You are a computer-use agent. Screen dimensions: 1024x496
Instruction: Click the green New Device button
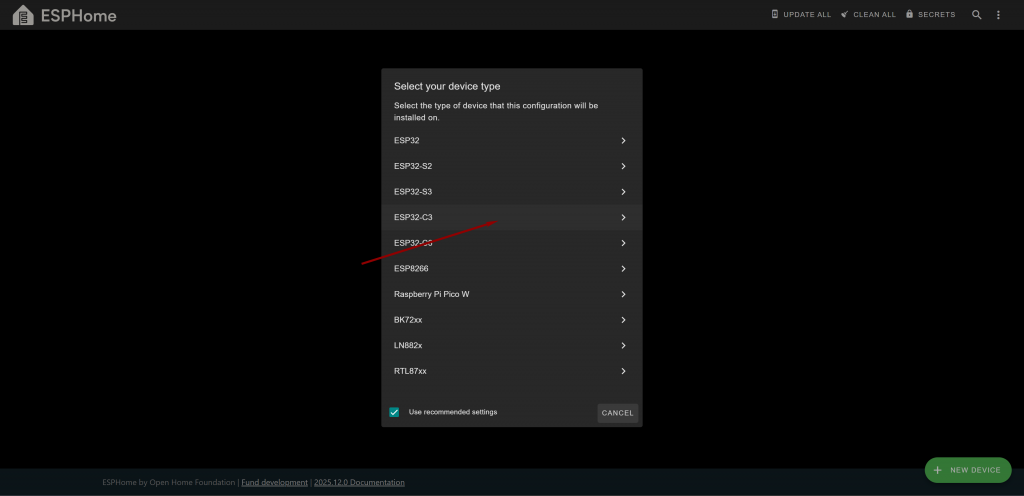pos(967,470)
